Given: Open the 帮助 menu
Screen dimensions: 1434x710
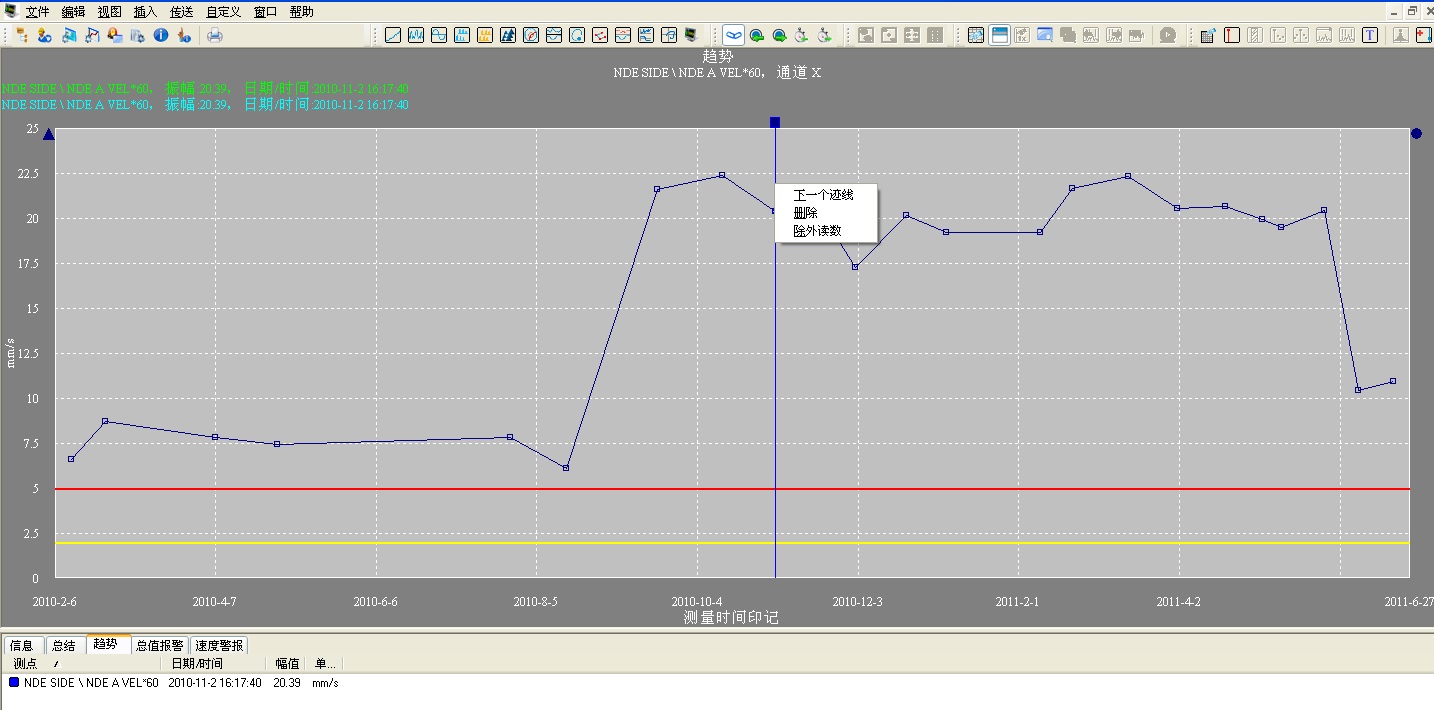Looking at the screenshot, I should point(301,12).
